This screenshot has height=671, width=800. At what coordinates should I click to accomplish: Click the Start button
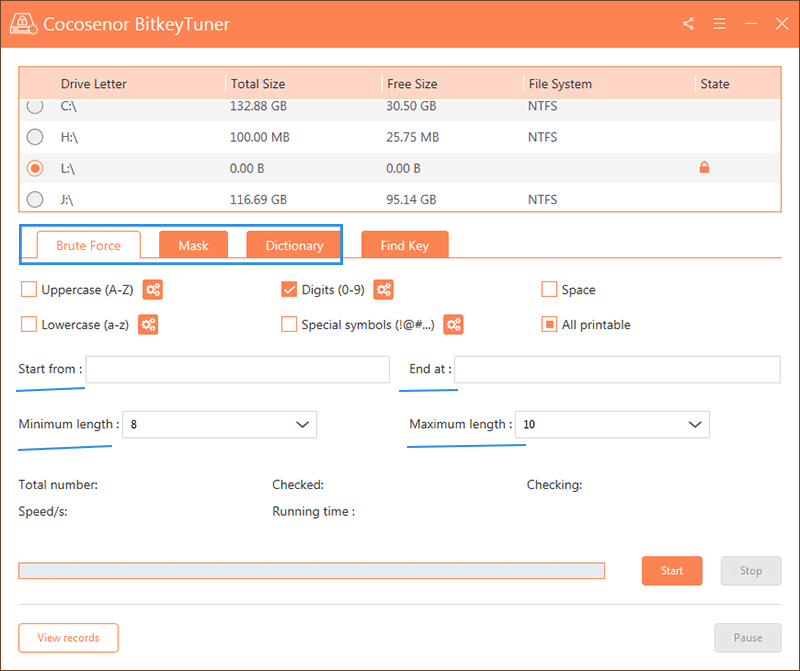point(671,570)
